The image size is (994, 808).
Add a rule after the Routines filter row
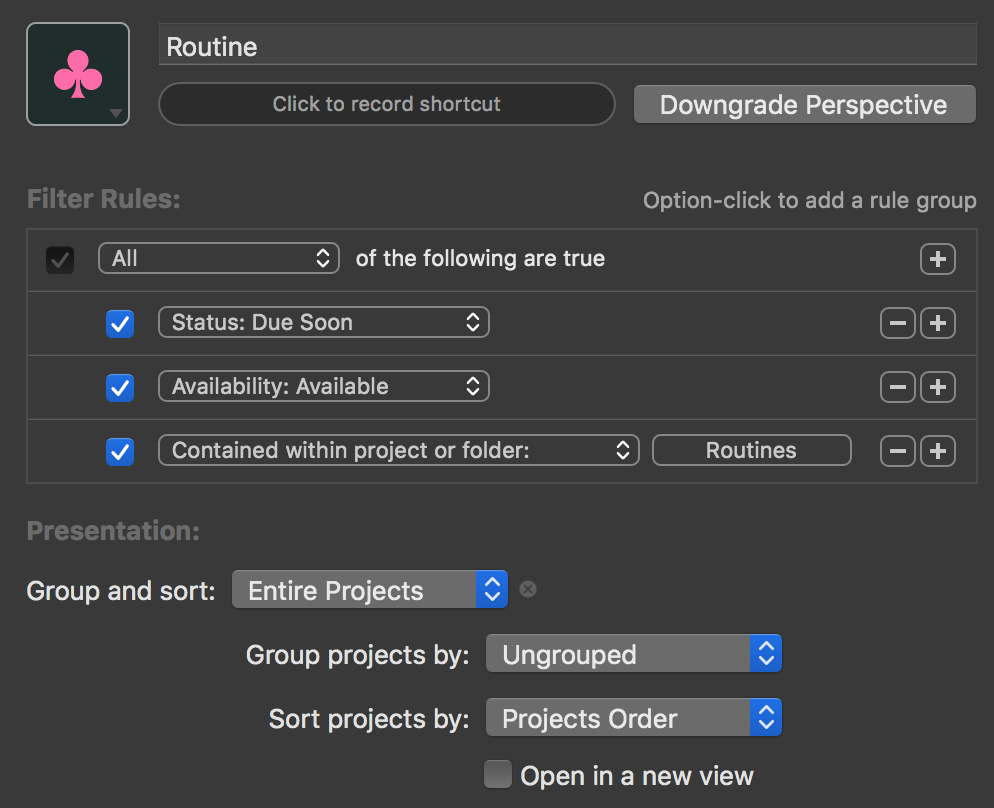937,450
